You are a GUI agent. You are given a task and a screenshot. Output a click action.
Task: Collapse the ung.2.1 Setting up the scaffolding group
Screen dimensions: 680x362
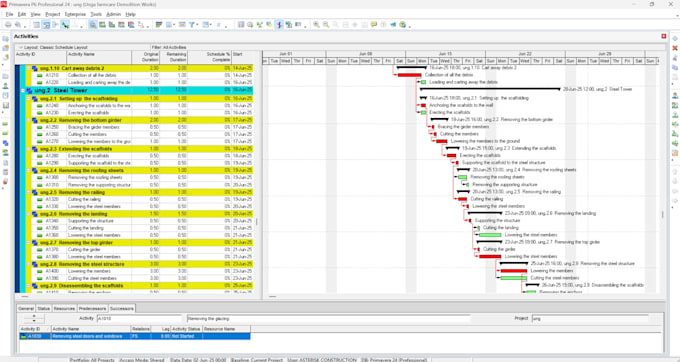click(29, 99)
